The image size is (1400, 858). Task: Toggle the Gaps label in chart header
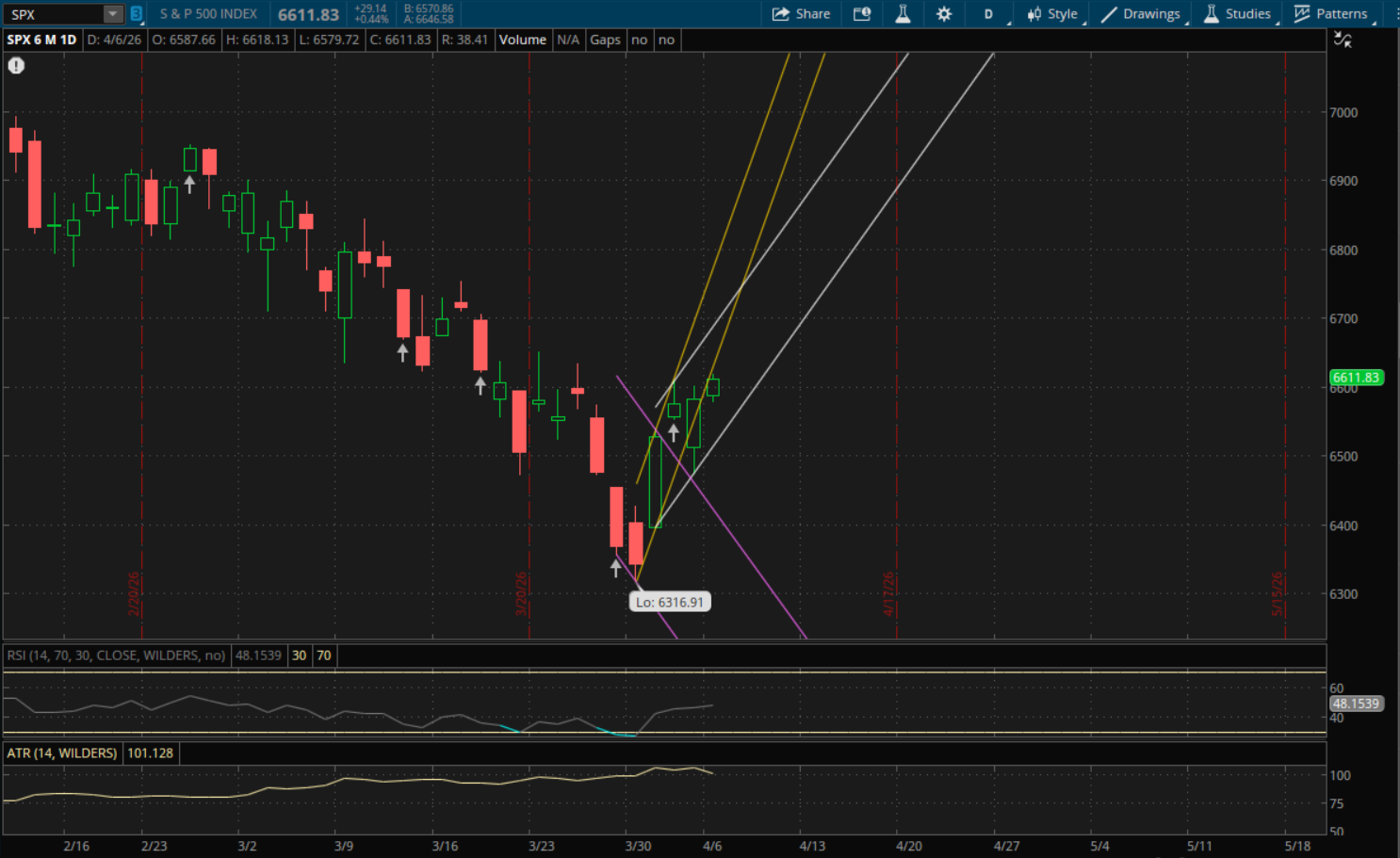[x=605, y=40]
